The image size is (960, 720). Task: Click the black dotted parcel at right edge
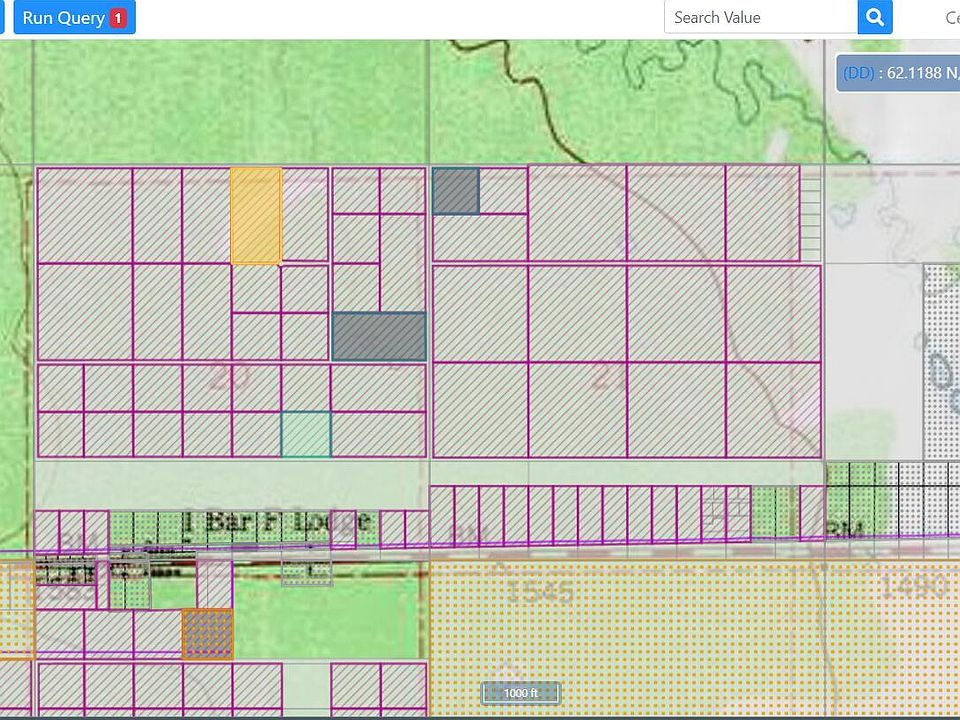[940, 340]
